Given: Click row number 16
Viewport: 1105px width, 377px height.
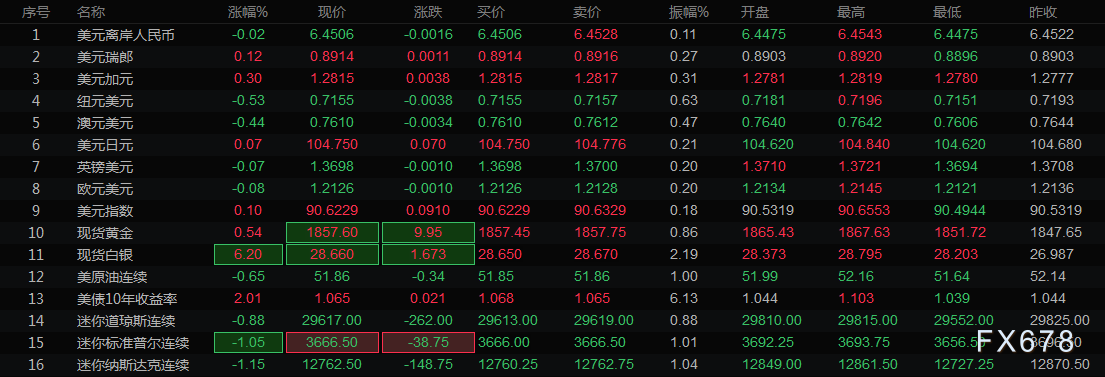Looking at the screenshot, I should [x=37, y=364].
